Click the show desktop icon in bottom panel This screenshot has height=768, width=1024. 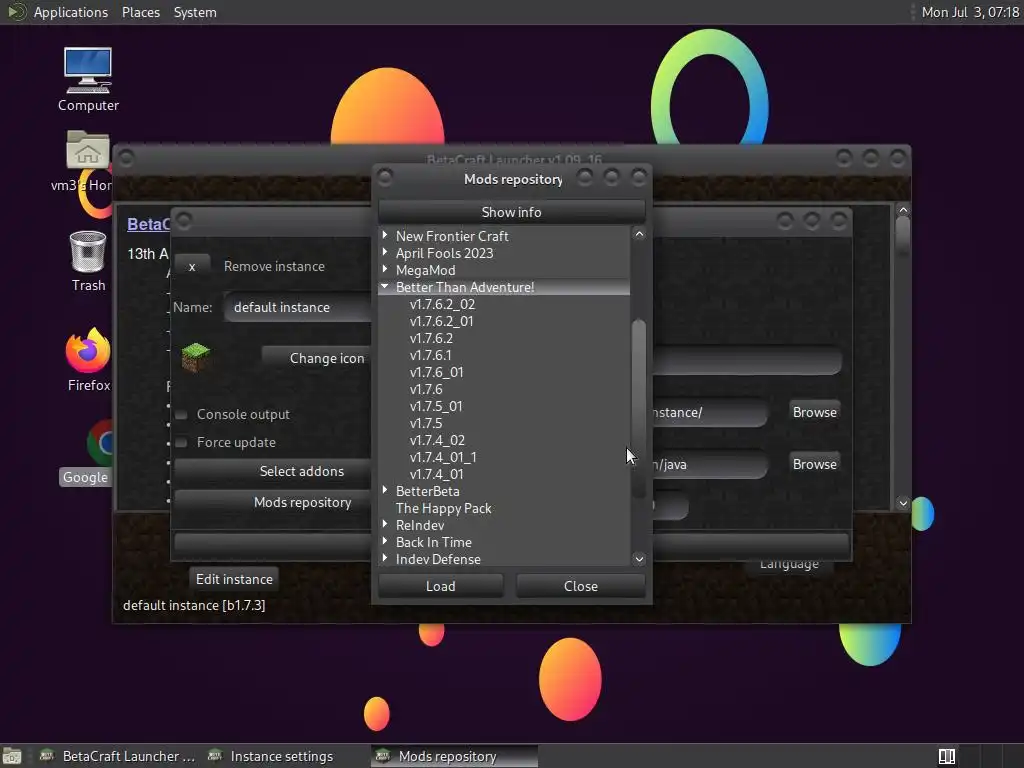pyautogui.click(x=12, y=756)
